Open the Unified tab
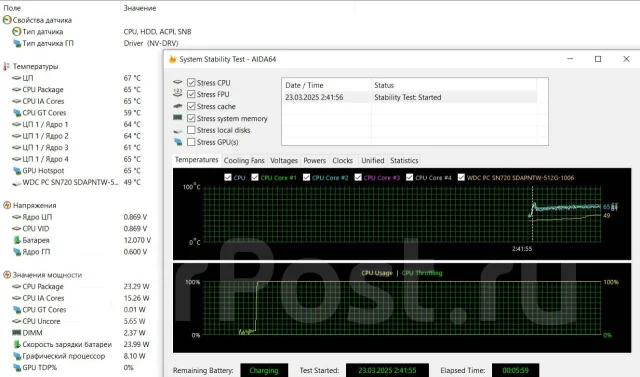The width and height of the screenshot is (640, 377). (x=373, y=160)
